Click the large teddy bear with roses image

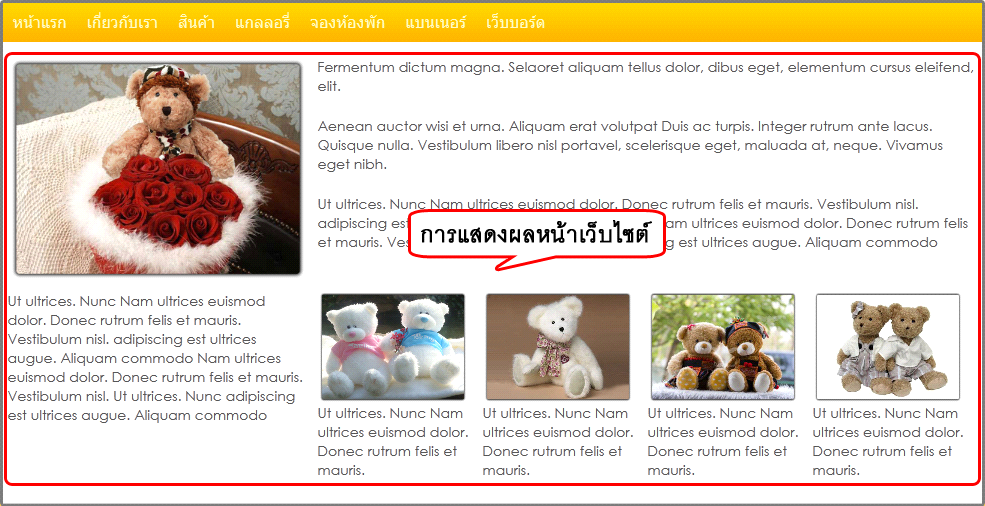point(158,168)
